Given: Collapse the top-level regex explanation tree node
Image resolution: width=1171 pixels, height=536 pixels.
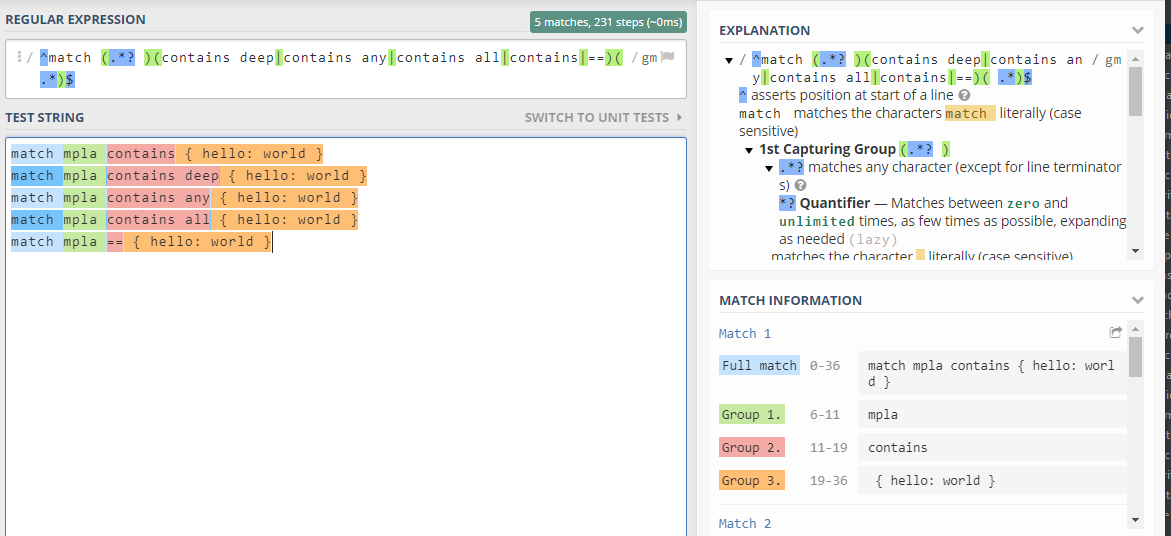Looking at the screenshot, I should tap(729, 60).
